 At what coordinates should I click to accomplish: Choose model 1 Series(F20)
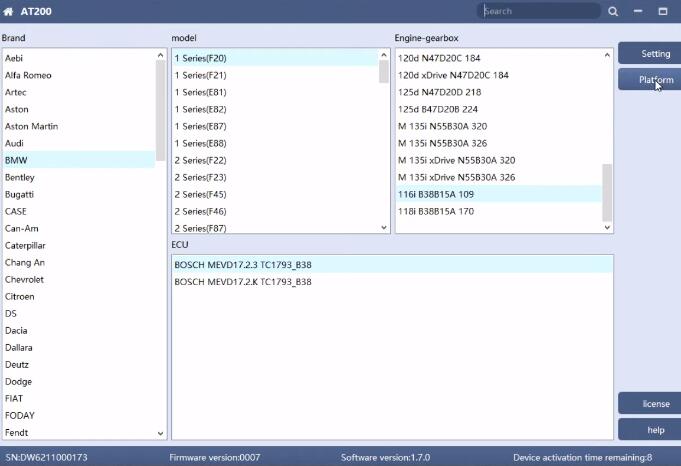(275, 58)
